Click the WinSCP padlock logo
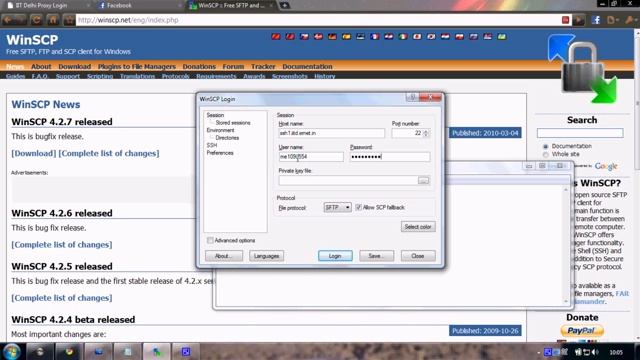The width and height of the screenshot is (640, 360). tap(583, 69)
